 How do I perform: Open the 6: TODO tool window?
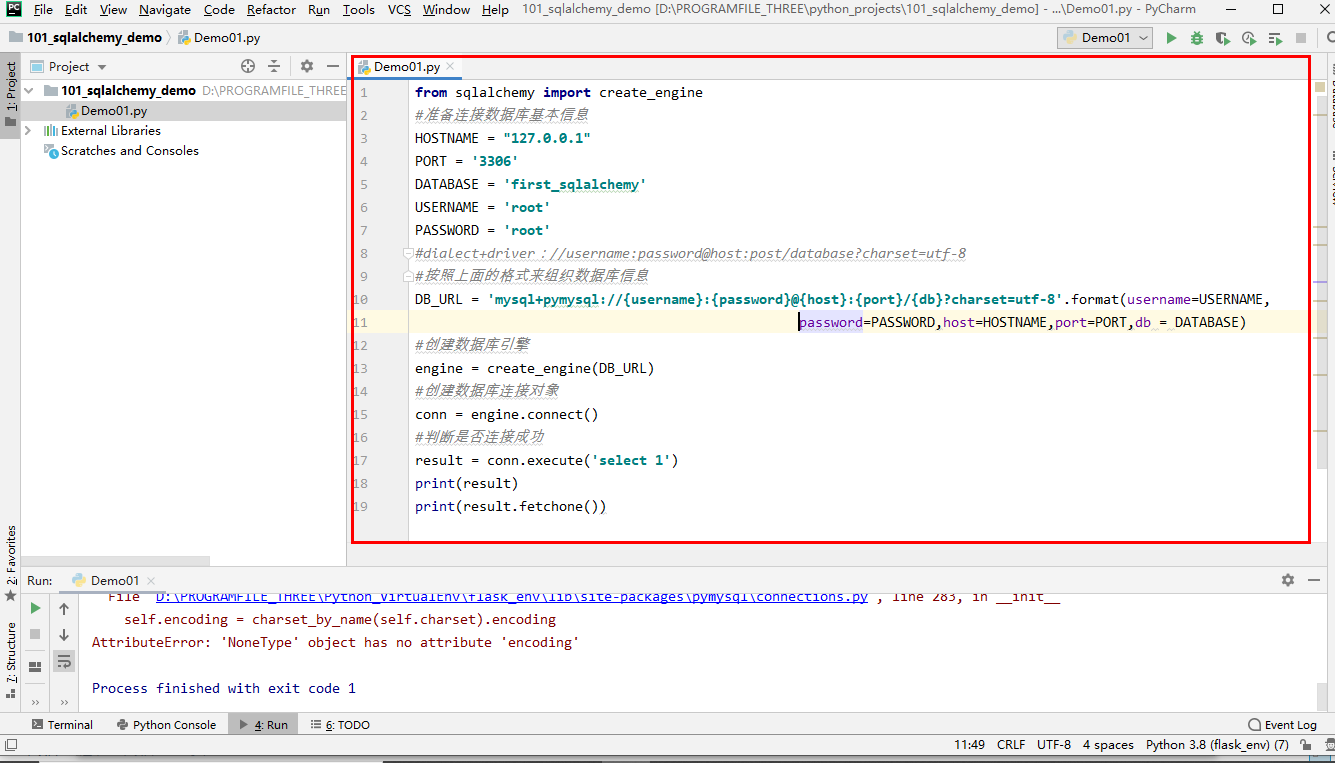(339, 725)
